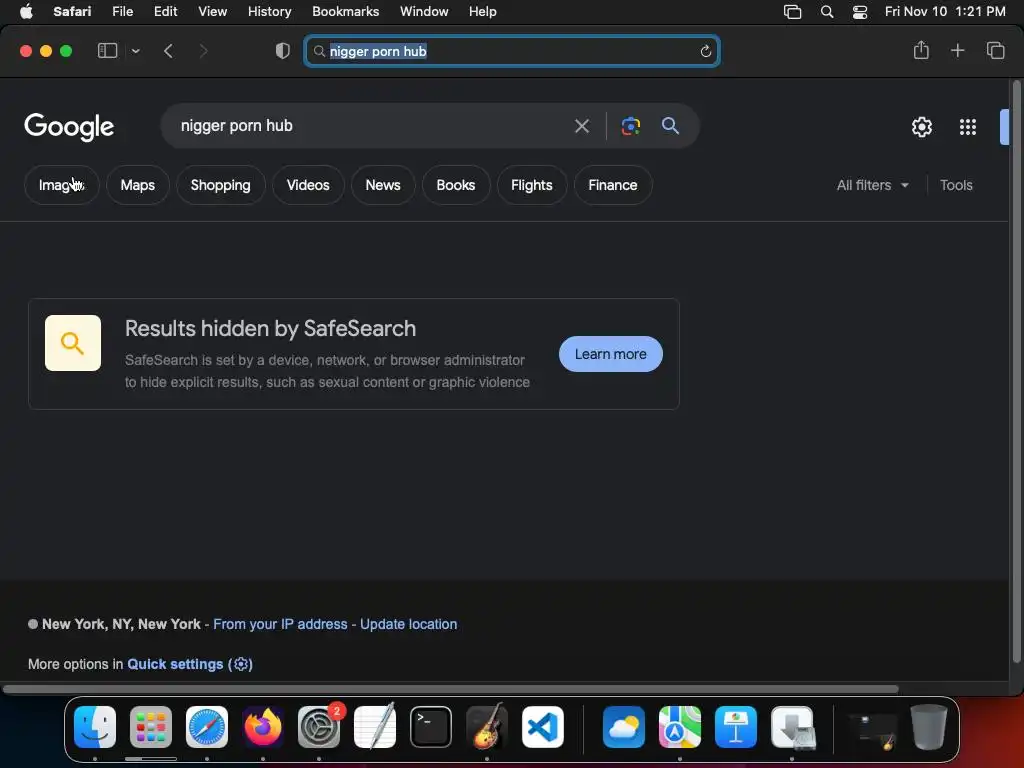Open the View menu
Image resolution: width=1024 pixels, height=768 pixels.
[x=212, y=11]
